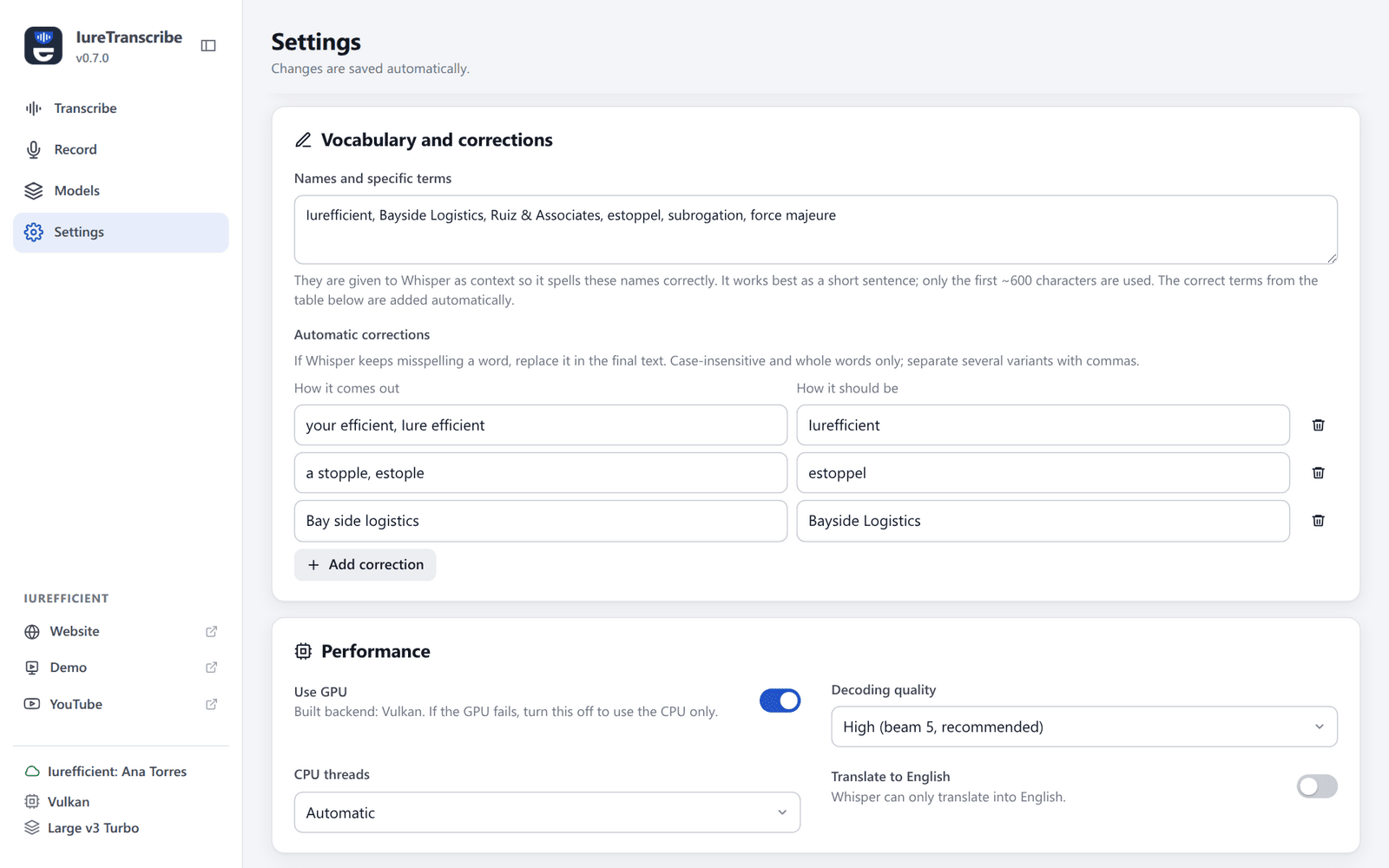1389x868 pixels.
Task: Click the 'Iurefficient: Ana Torres' account text
Action: 117,772
